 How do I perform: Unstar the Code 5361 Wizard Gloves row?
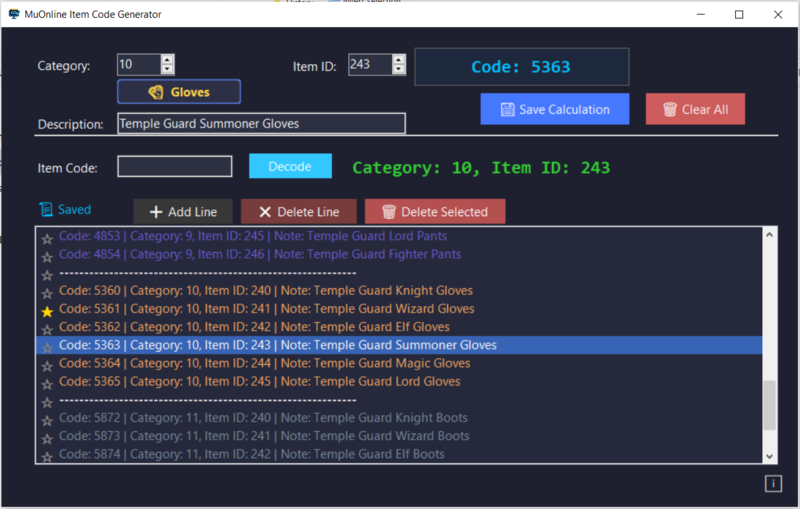(47, 311)
